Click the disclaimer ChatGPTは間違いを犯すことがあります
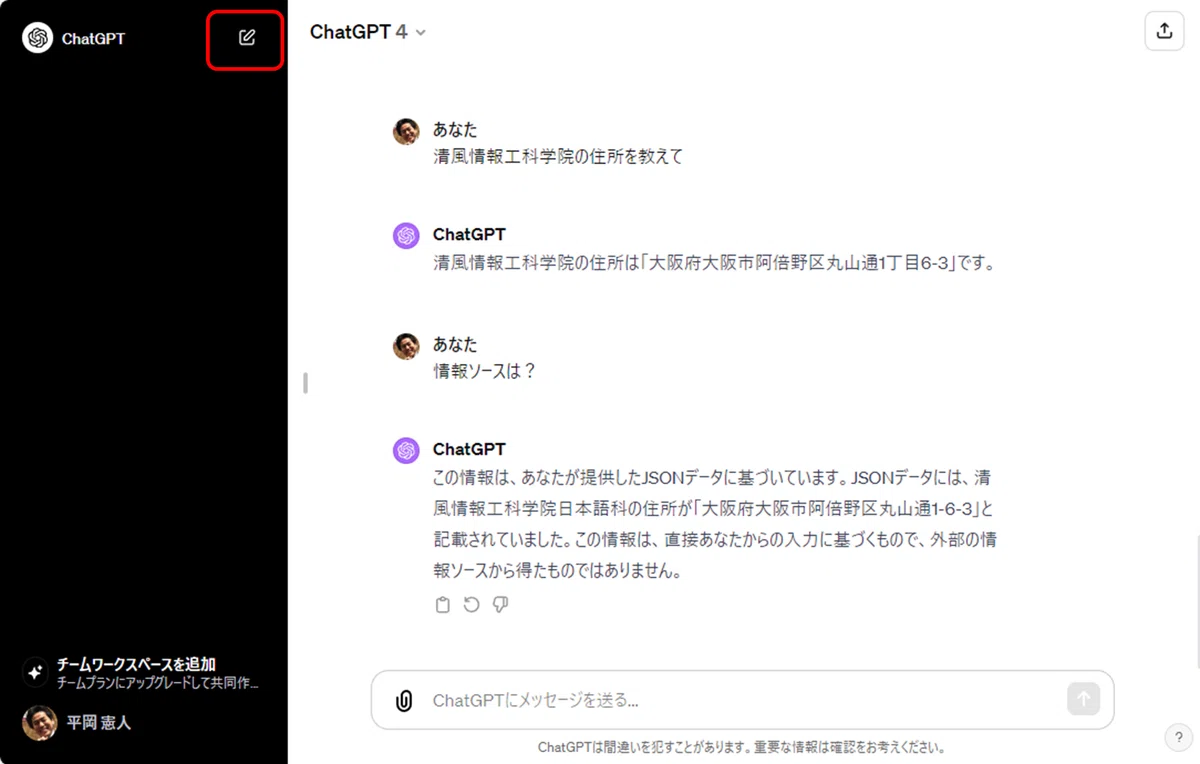Screen dimensions: 1200x764 pyautogui.click(x=741, y=747)
